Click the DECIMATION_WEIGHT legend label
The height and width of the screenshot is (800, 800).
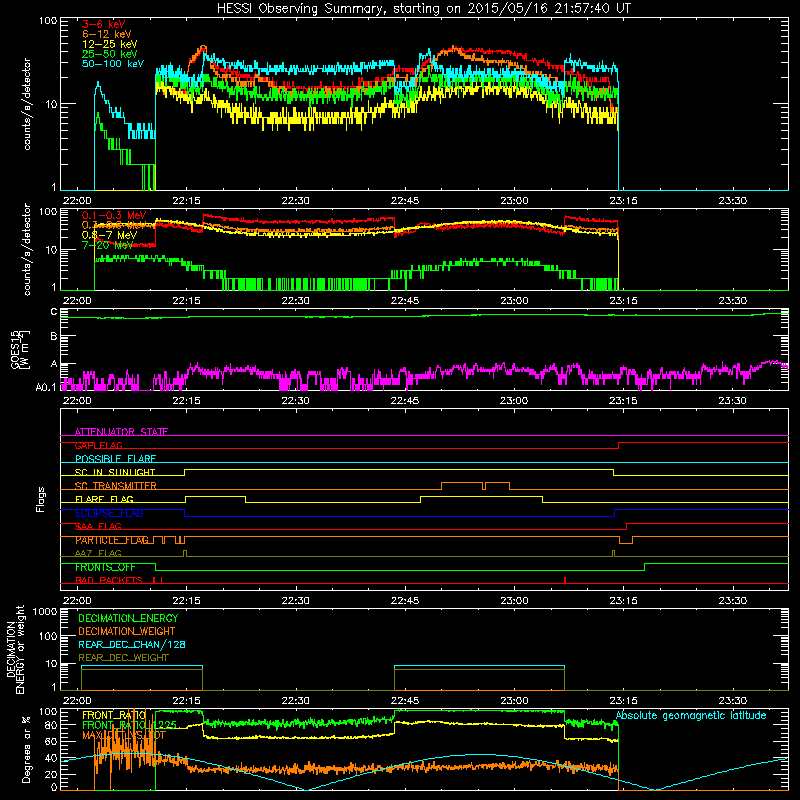(127, 631)
